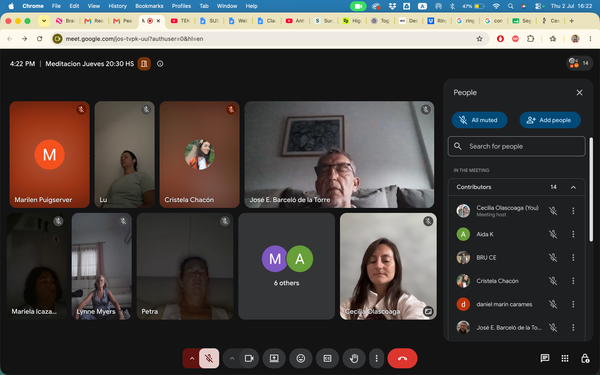
Task: Click the red leave call button
Action: pyautogui.click(x=402, y=358)
